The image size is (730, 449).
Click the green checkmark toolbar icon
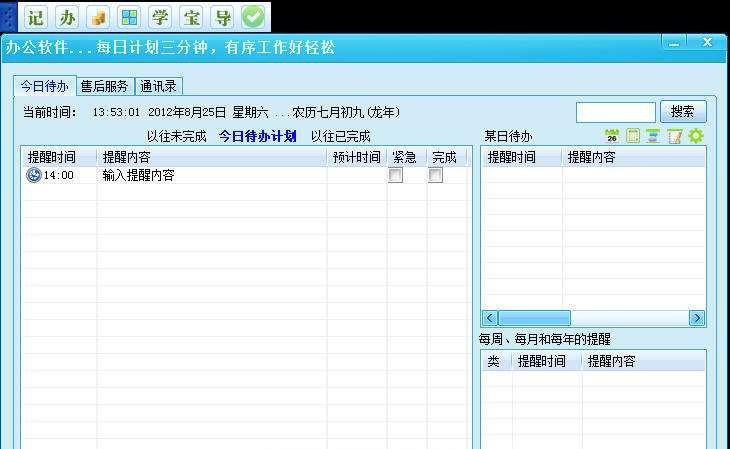coord(253,18)
